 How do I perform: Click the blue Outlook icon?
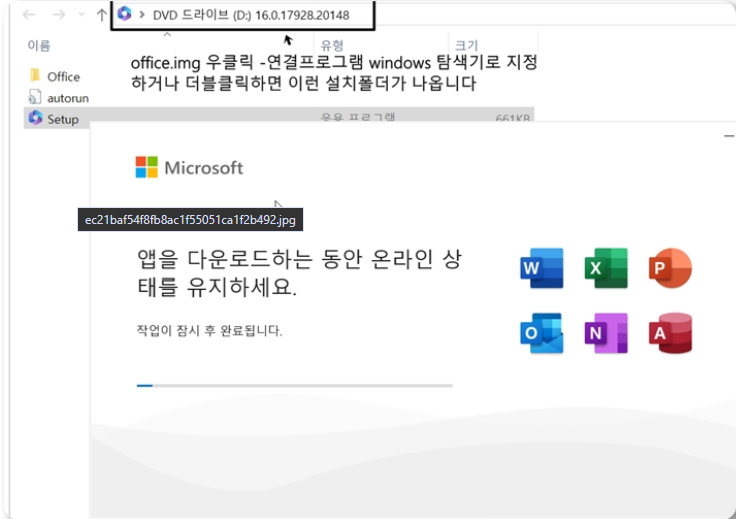pyautogui.click(x=541, y=333)
